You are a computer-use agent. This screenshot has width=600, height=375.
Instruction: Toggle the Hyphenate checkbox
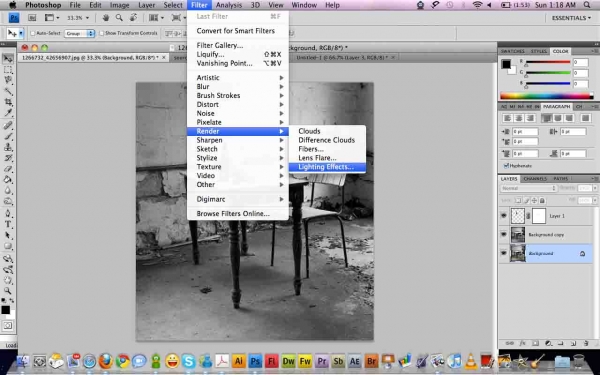pos(506,166)
